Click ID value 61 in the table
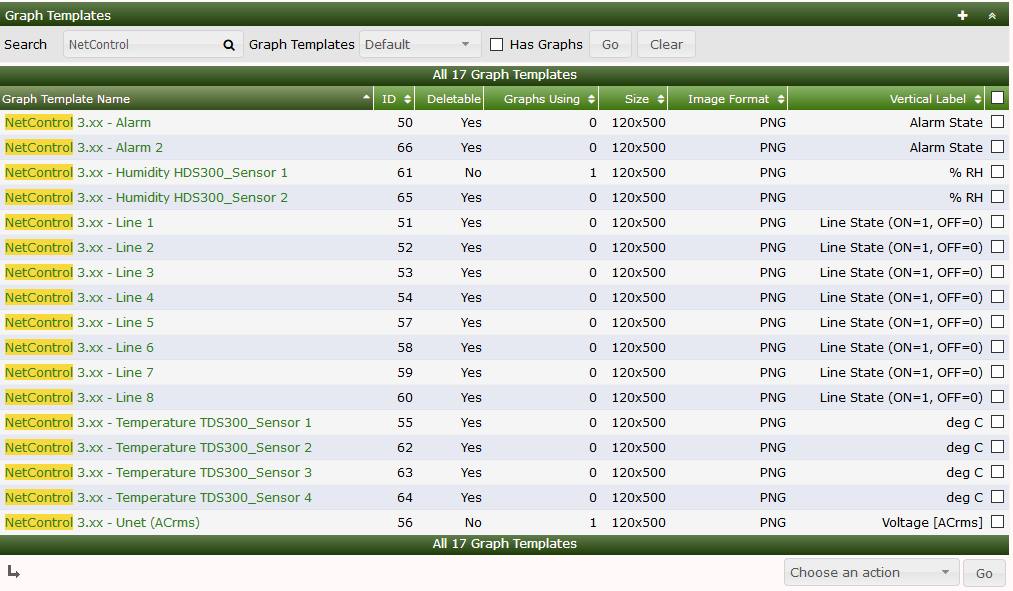This screenshot has width=1013, height=591. click(x=405, y=172)
